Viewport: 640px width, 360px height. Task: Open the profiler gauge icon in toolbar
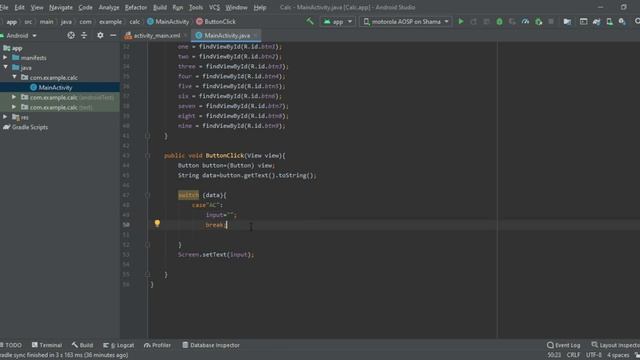coord(525,22)
